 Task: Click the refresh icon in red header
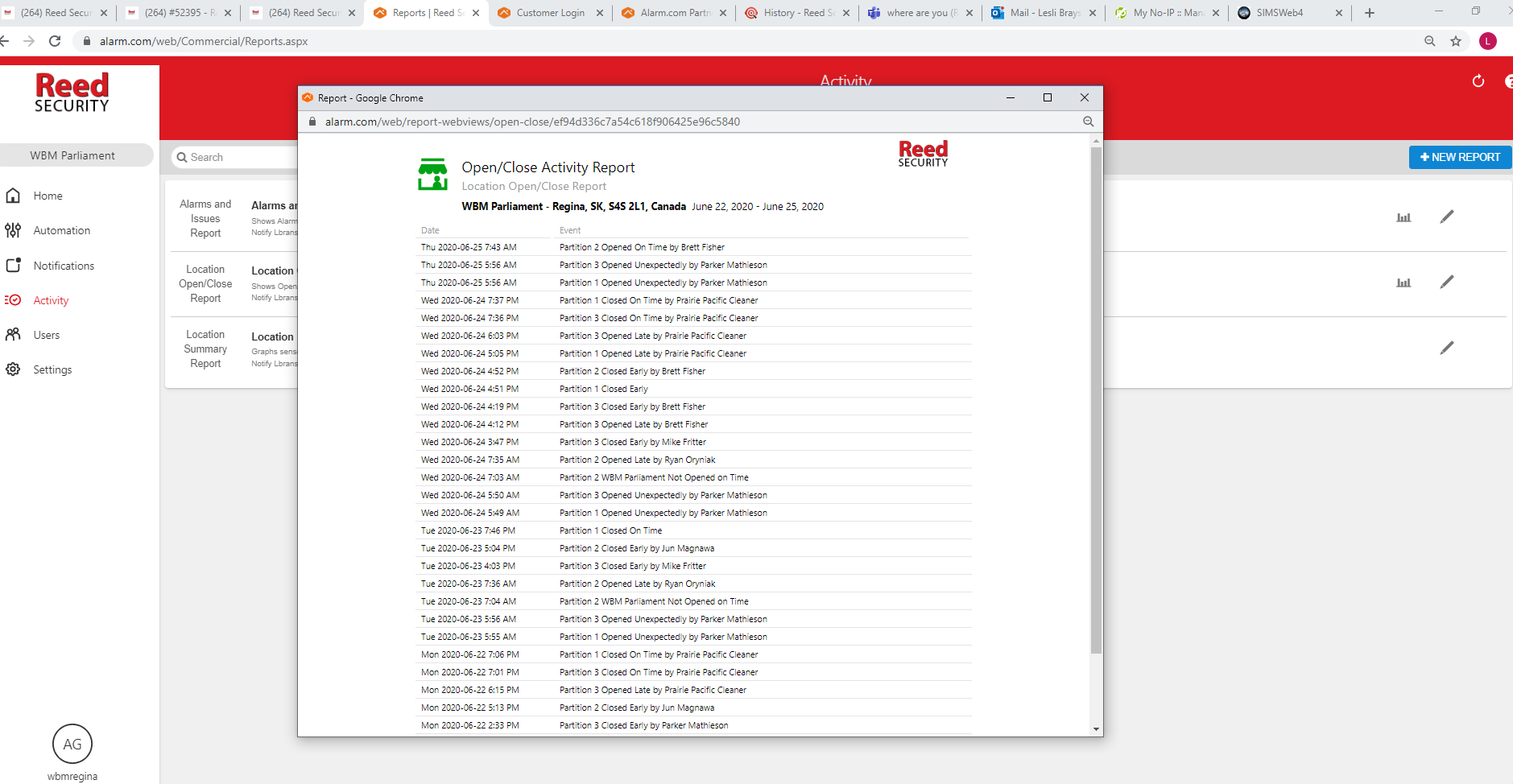click(1478, 80)
